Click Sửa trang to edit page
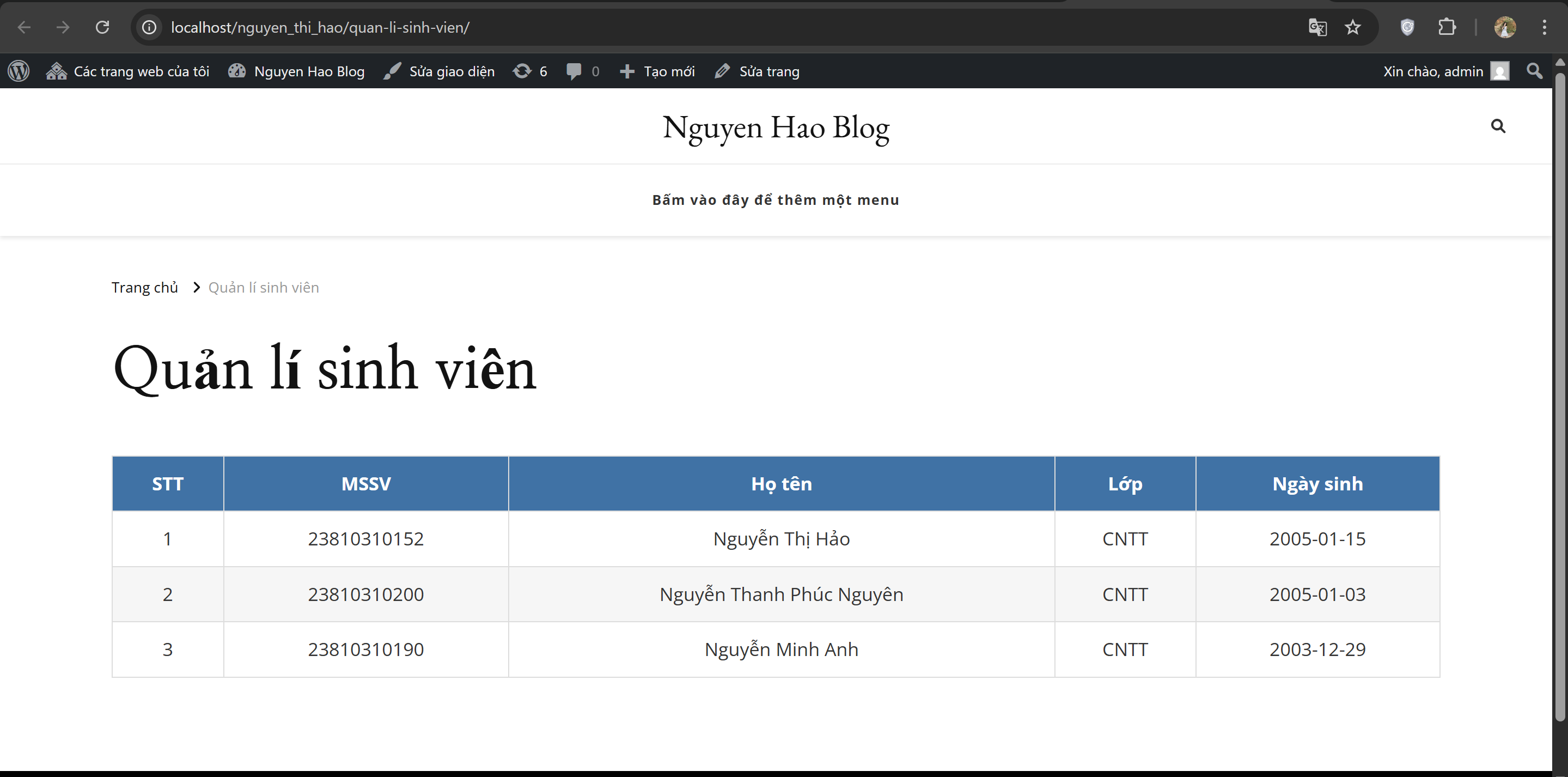This screenshot has width=1568, height=777. pos(757,71)
